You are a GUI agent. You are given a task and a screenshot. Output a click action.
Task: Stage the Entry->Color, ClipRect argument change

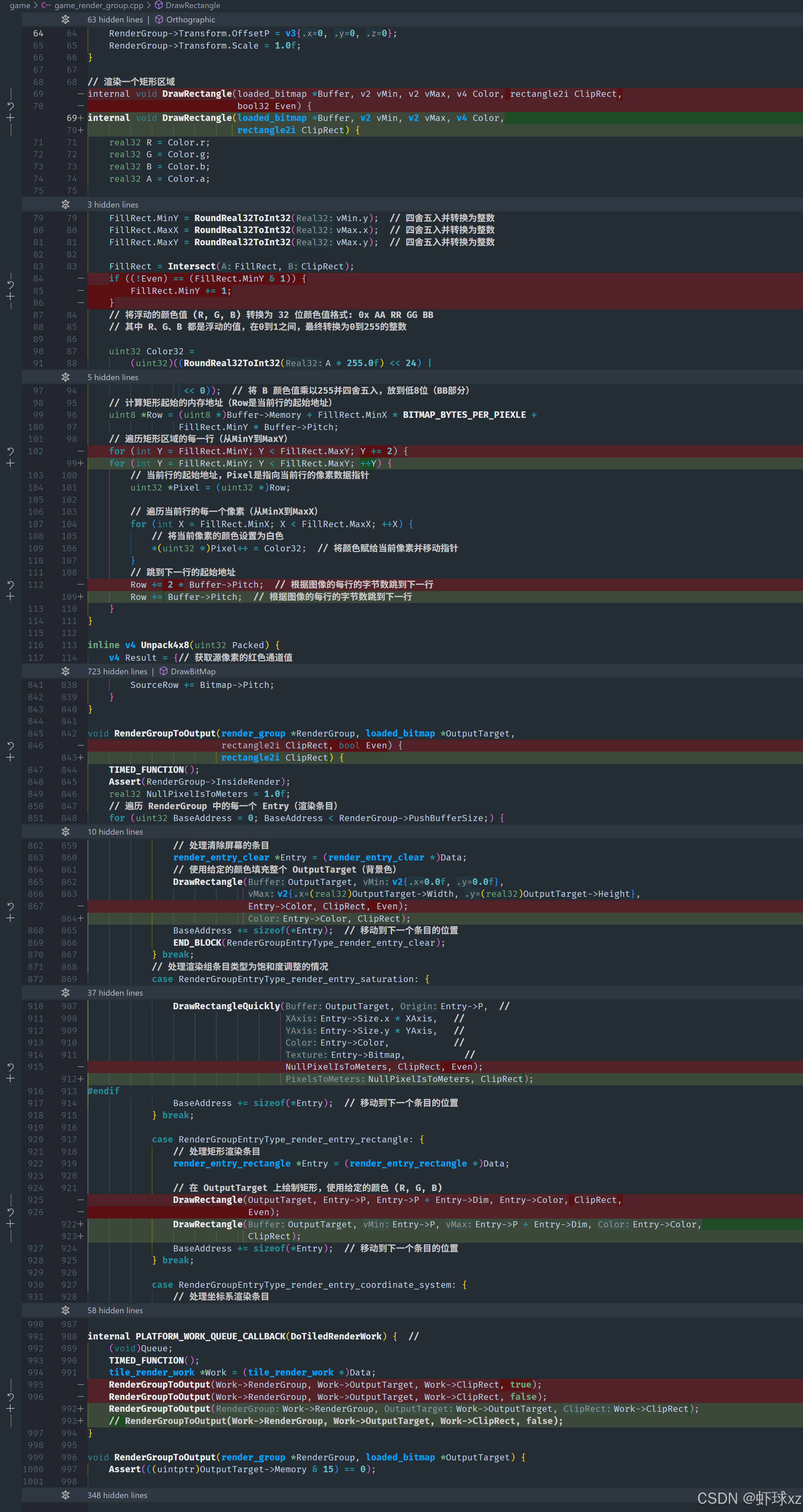tap(11, 919)
